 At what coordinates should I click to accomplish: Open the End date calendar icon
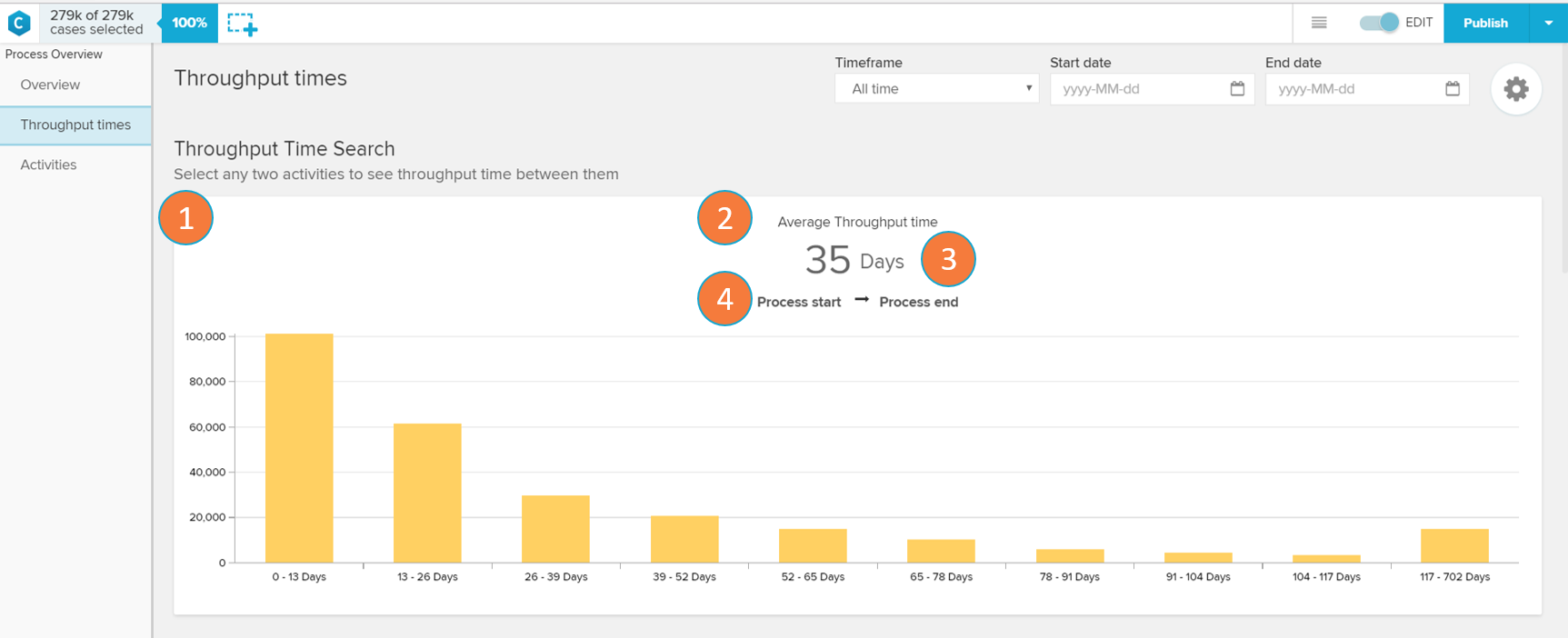1453,89
